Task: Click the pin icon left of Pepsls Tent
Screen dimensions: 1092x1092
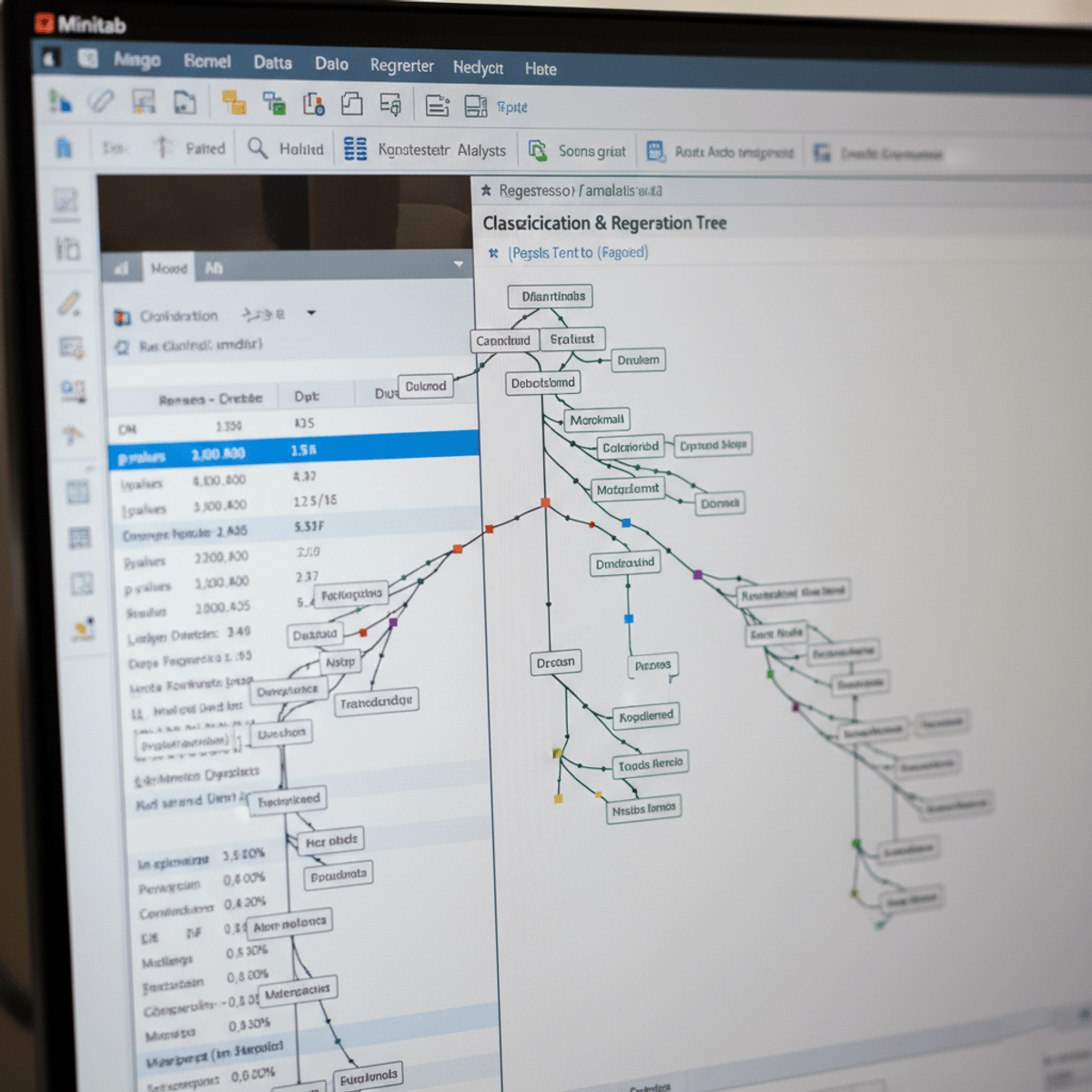Action: (x=493, y=253)
